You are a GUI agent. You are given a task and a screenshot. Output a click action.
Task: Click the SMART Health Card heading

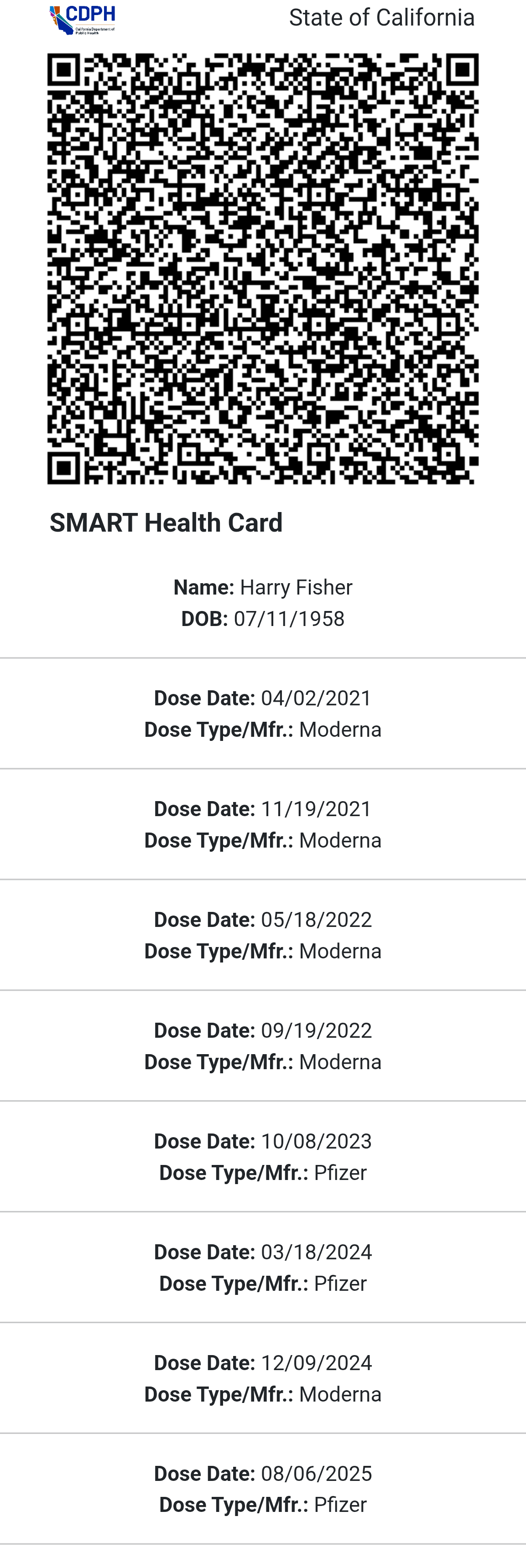pyautogui.click(x=166, y=523)
